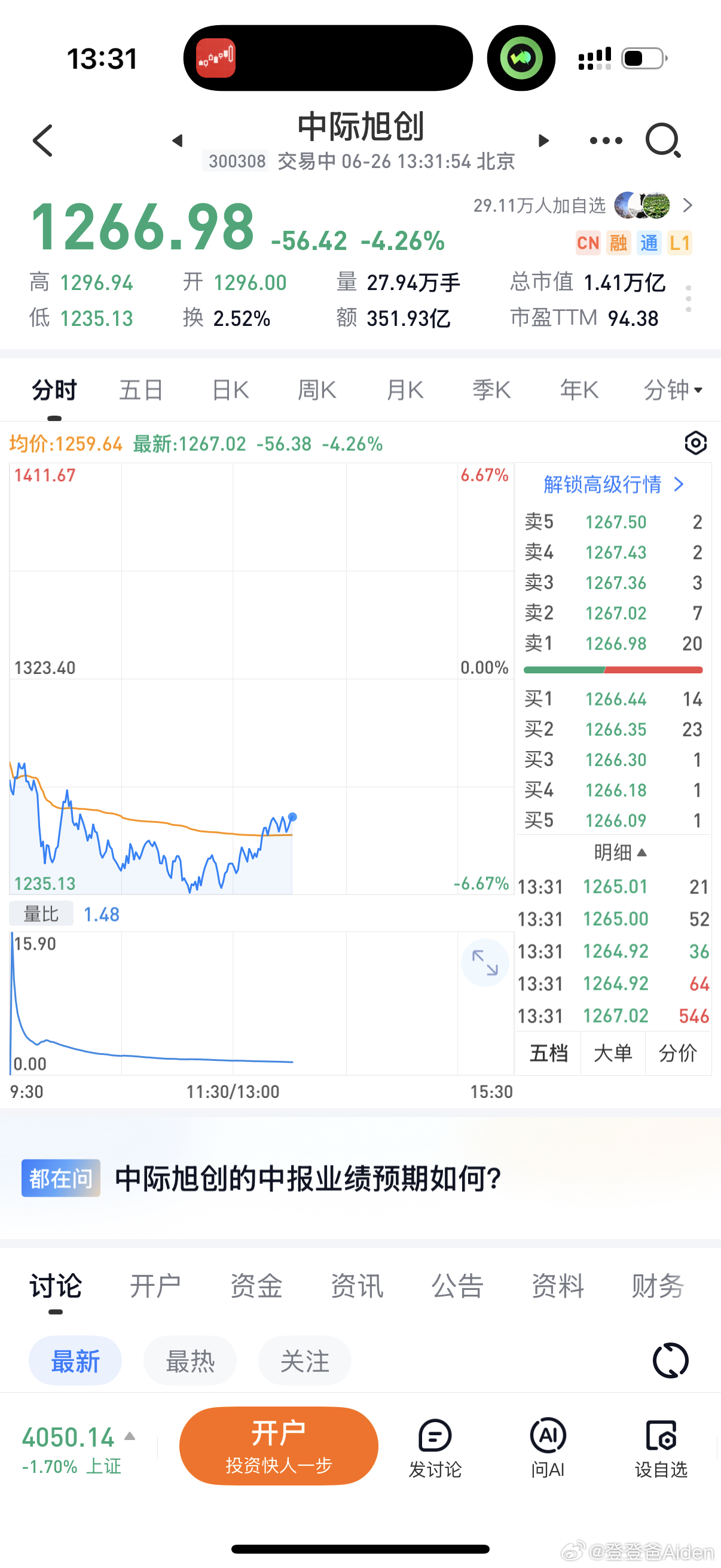Expand the 上证 index bar arrow
The height and width of the screenshot is (1568, 721).
pos(130,1436)
